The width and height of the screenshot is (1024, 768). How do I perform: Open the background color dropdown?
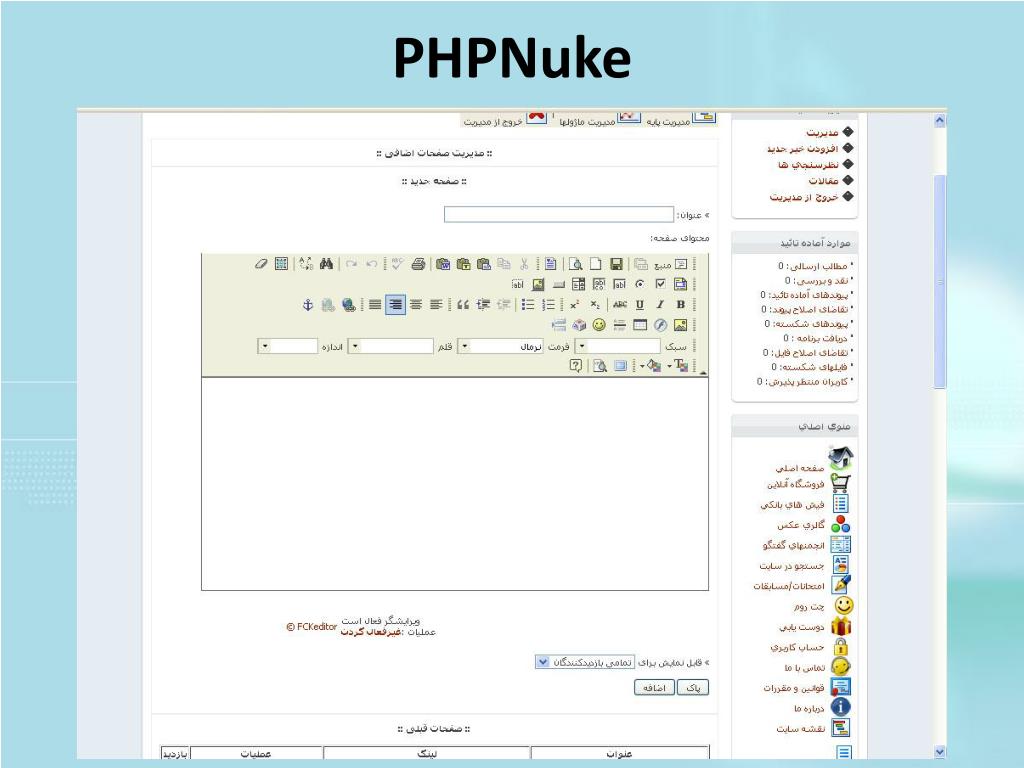click(650, 366)
